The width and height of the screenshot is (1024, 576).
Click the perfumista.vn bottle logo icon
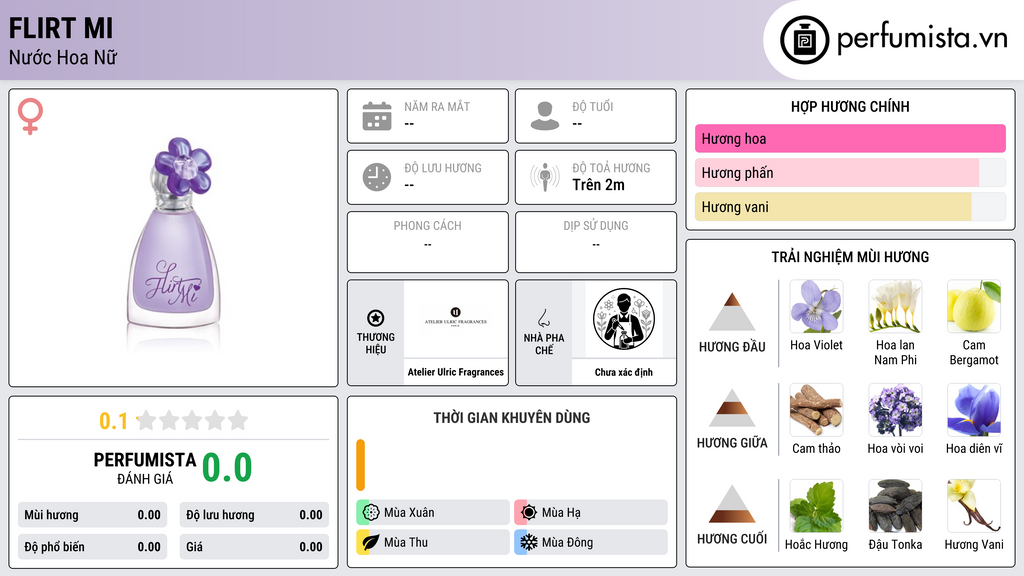coord(804,40)
